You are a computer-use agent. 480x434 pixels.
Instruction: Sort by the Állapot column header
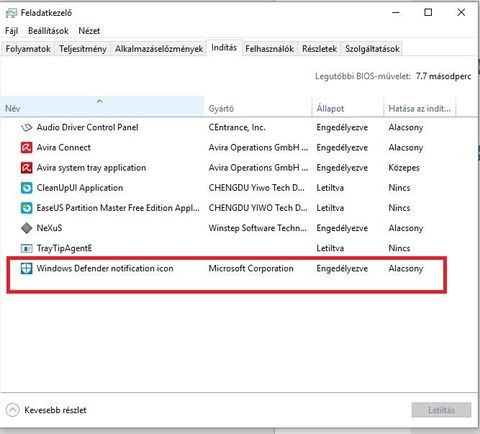click(x=348, y=106)
